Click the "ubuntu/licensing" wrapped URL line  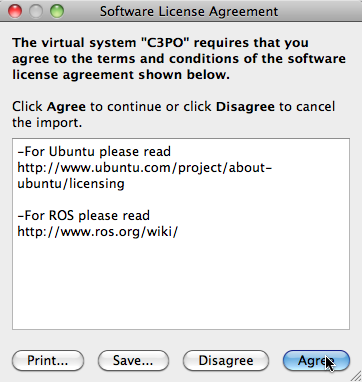coord(71,184)
